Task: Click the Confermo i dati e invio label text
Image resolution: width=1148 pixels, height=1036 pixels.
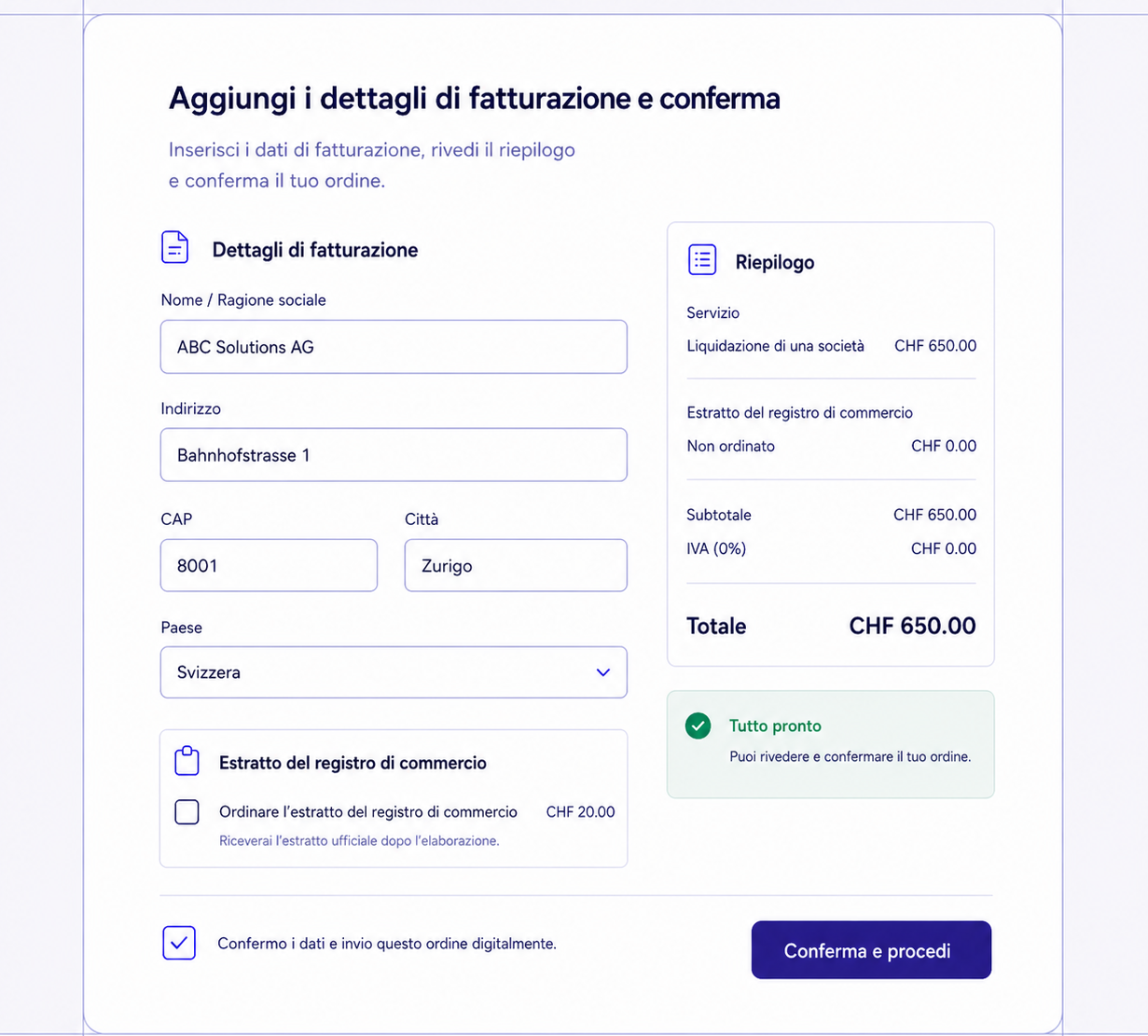Action: [387, 944]
